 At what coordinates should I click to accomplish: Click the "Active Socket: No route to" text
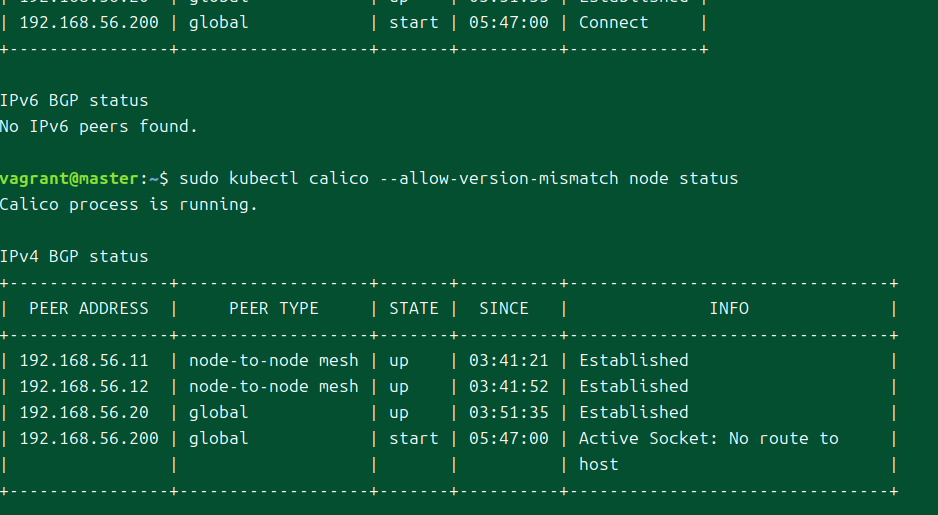pyautogui.click(x=709, y=439)
